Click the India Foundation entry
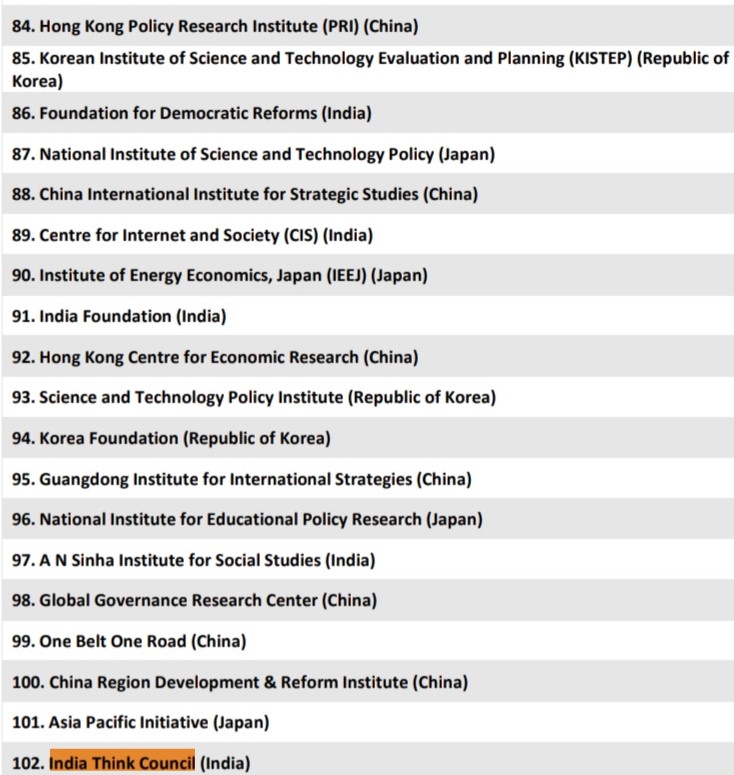Screen dimensions: 734x775 point(119,316)
